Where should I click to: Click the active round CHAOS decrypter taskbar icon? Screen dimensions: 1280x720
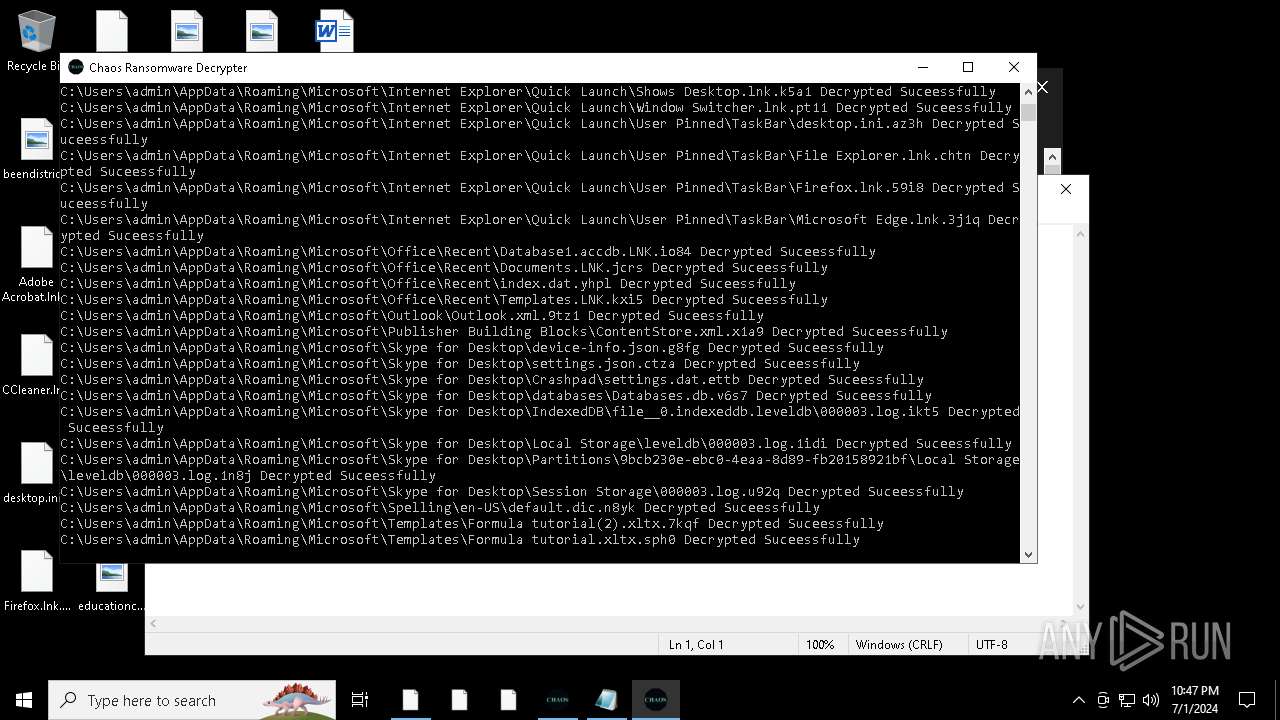tap(656, 700)
